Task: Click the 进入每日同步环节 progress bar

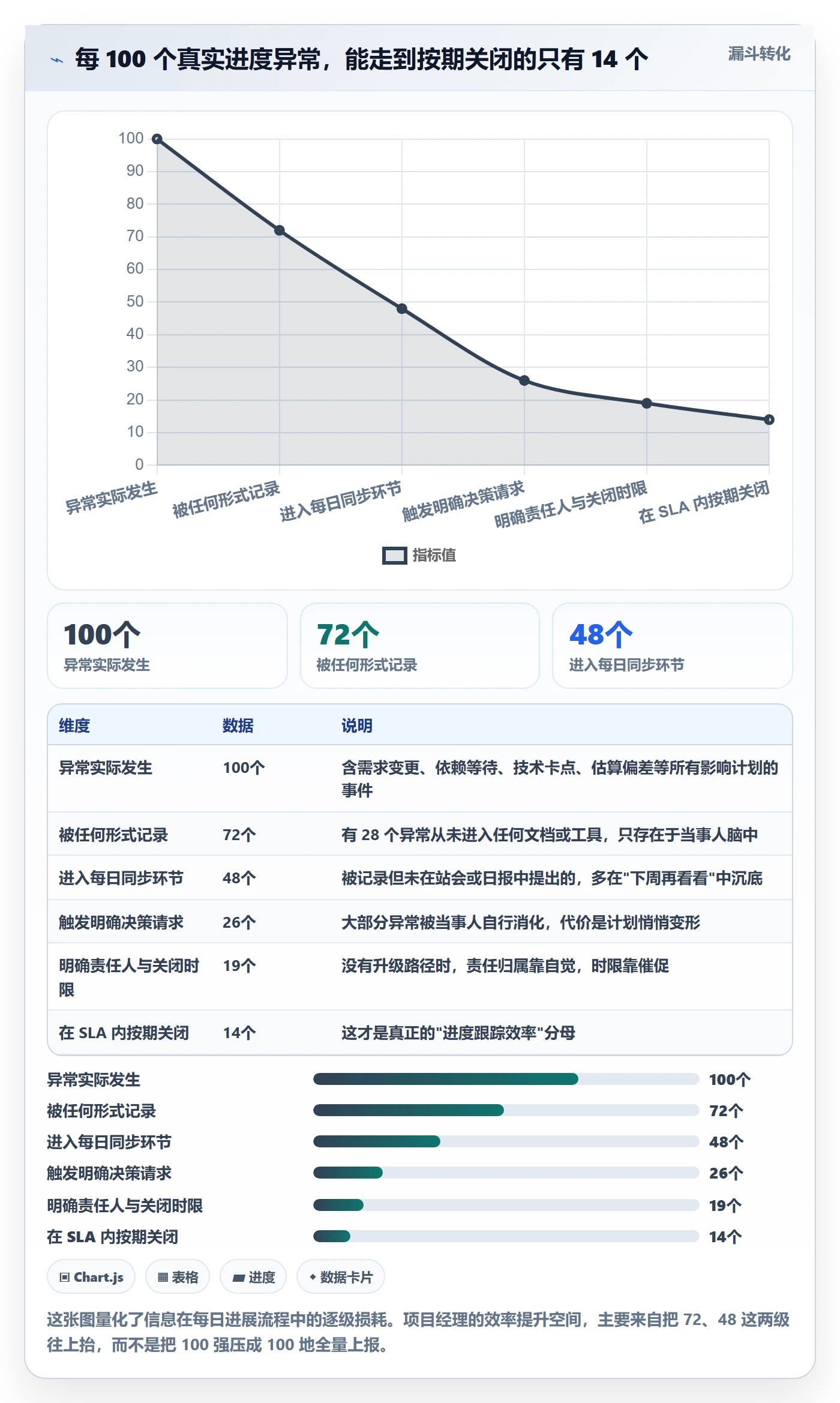Action: pyautogui.click(x=506, y=1141)
